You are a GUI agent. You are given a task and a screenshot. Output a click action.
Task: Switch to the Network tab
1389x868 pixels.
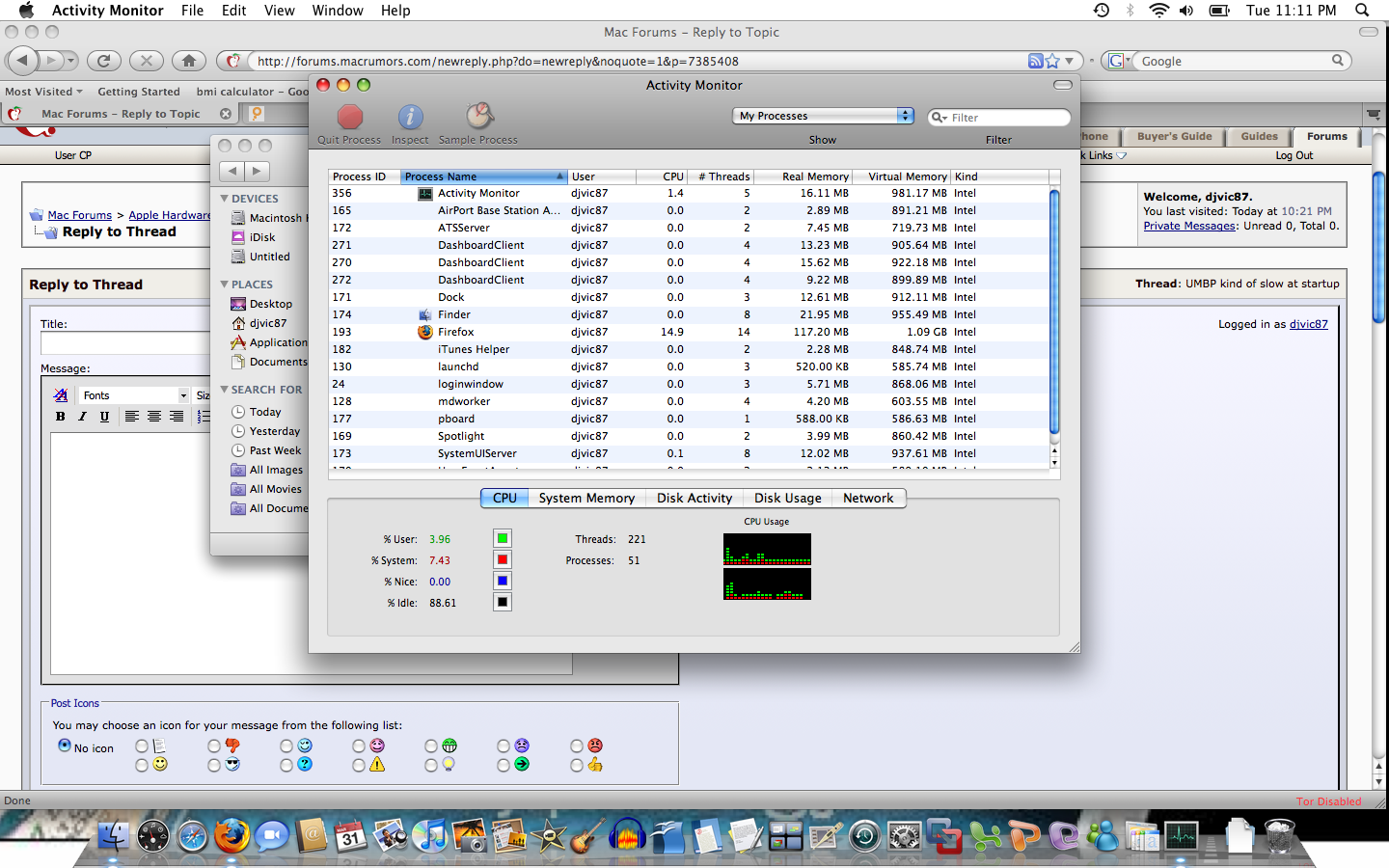pyautogui.click(x=868, y=498)
